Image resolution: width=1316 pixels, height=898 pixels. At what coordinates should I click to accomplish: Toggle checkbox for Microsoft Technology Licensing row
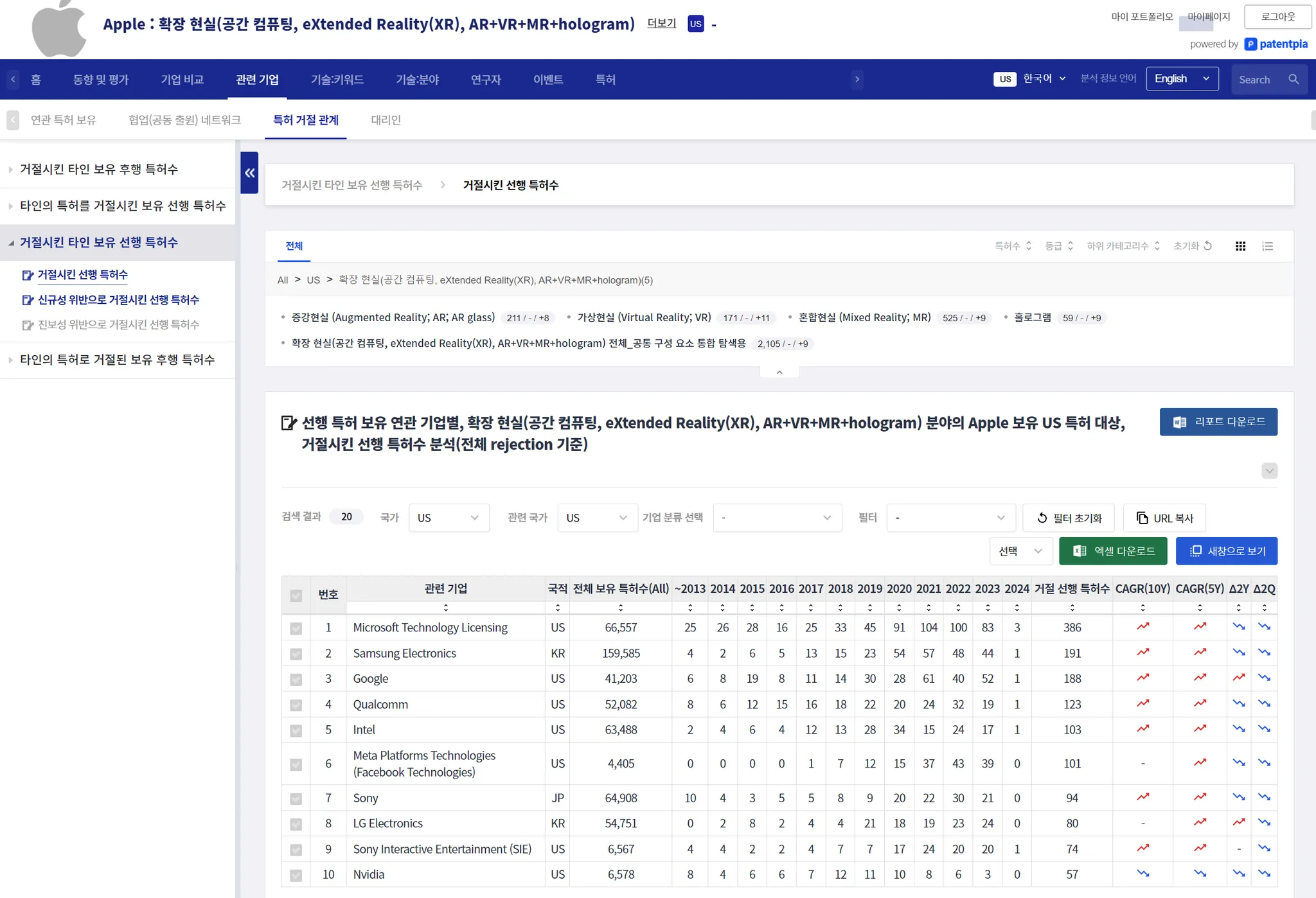pos(296,628)
